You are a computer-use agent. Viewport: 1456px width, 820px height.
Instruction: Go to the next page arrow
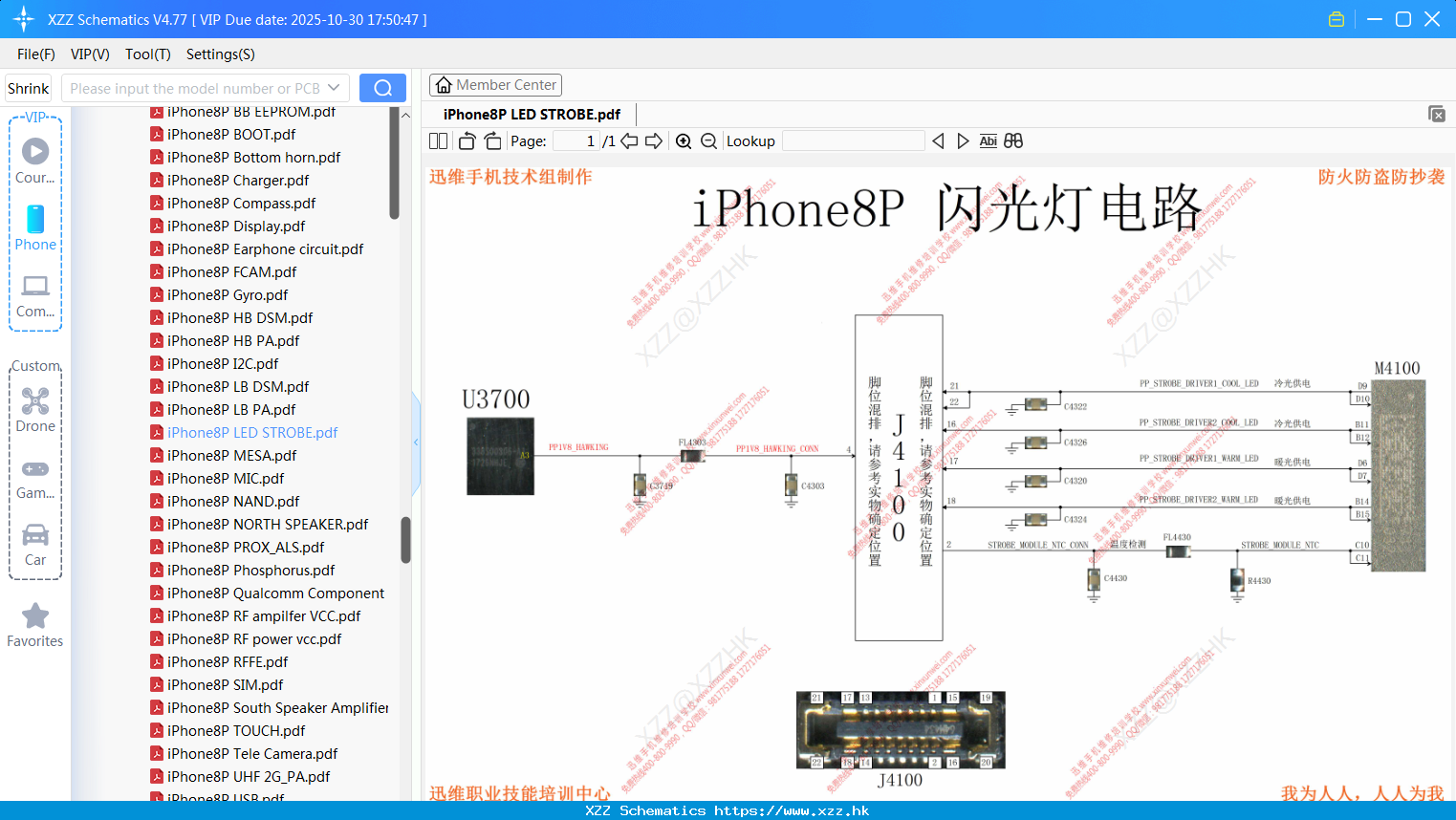(654, 141)
